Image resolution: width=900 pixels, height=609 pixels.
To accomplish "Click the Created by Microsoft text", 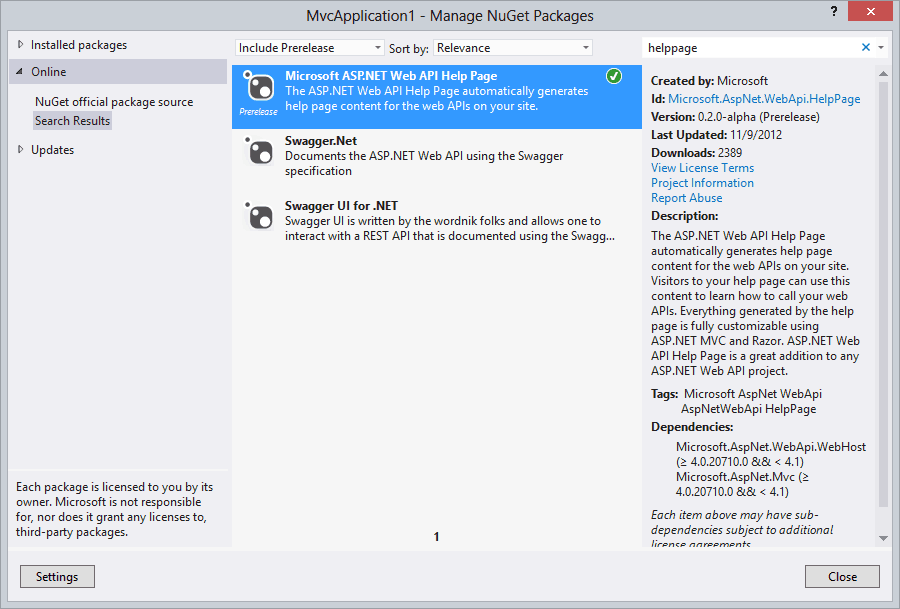I will point(709,81).
